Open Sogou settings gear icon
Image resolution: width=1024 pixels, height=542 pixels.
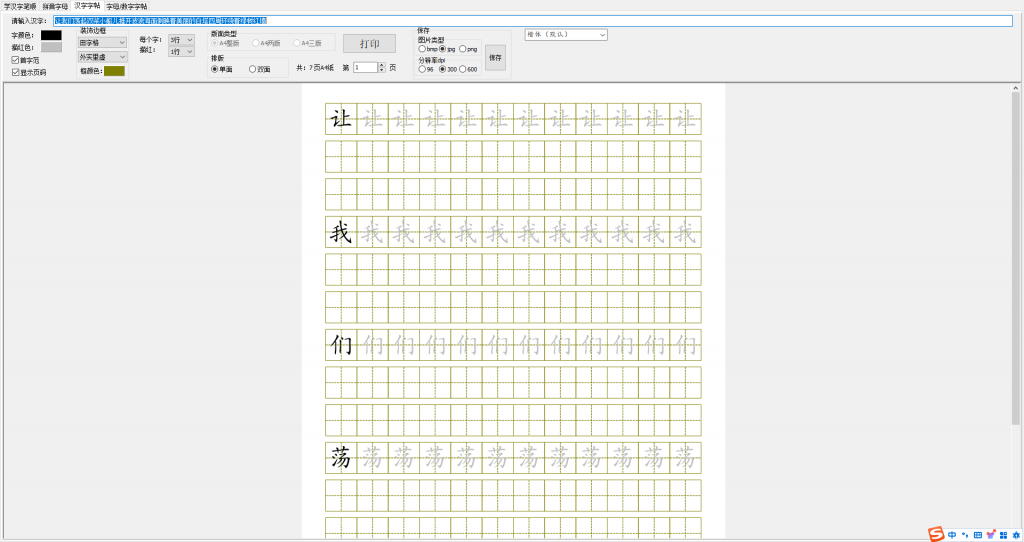pos(1014,533)
